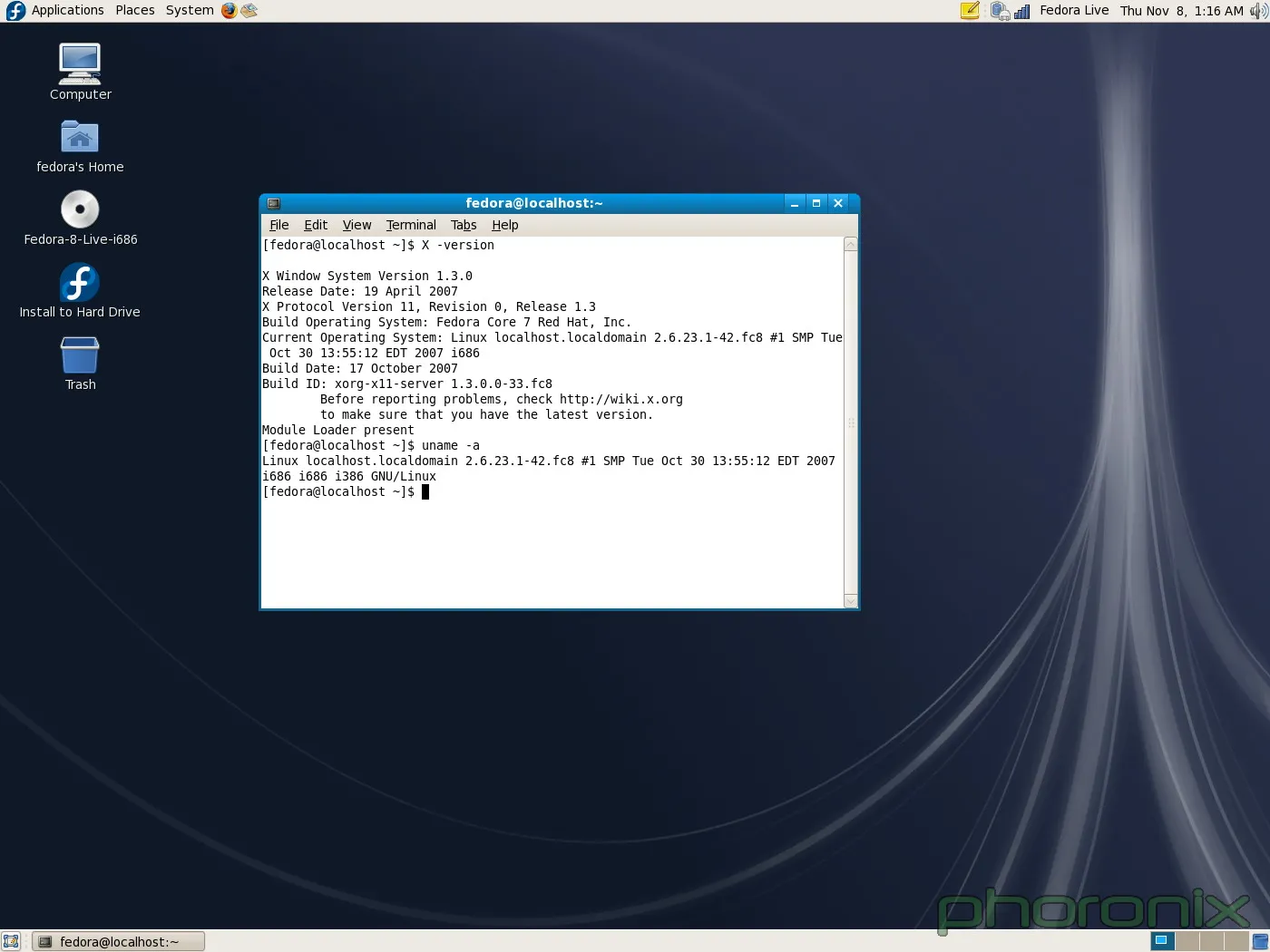
Task: Switch to the third workspace
Action: click(x=1211, y=941)
